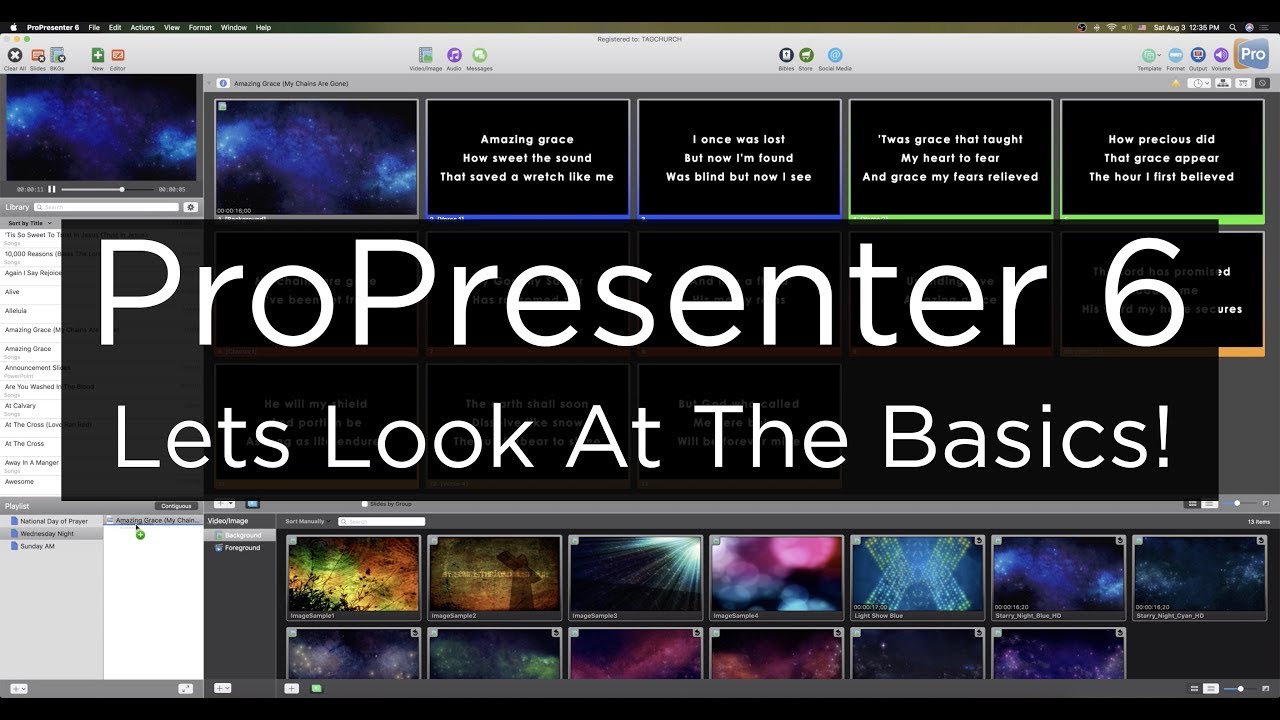Pause the preview video playback

pyautogui.click(x=52, y=189)
